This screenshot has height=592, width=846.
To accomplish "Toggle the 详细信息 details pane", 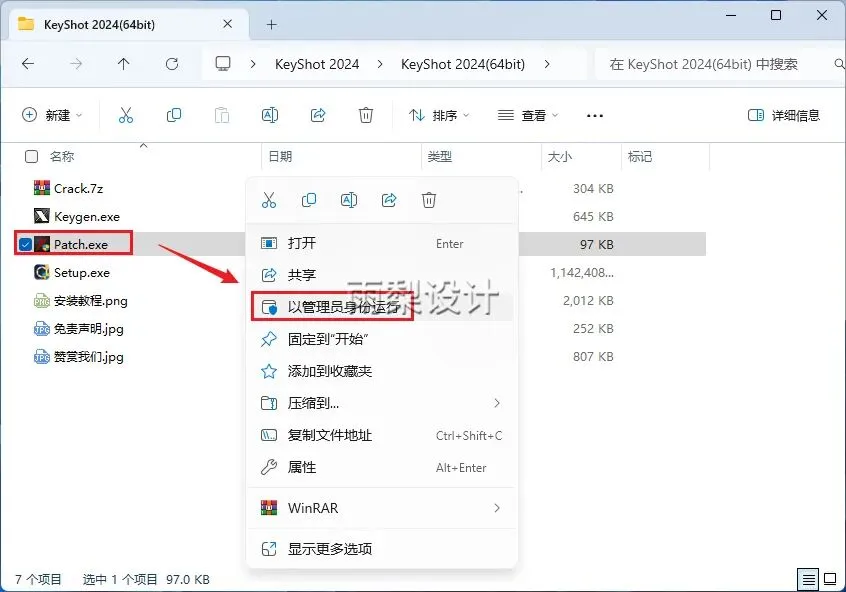I will pos(783,115).
